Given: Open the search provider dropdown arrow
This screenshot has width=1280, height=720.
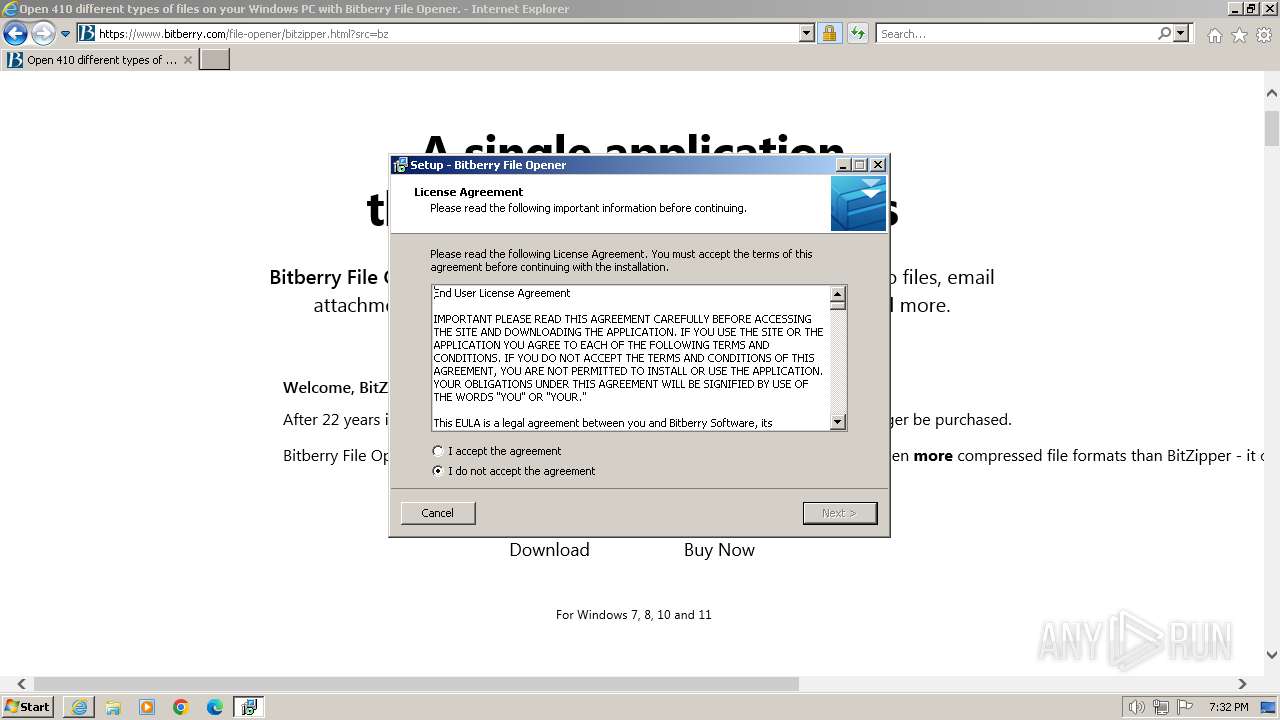Looking at the screenshot, I should click(x=1181, y=33).
